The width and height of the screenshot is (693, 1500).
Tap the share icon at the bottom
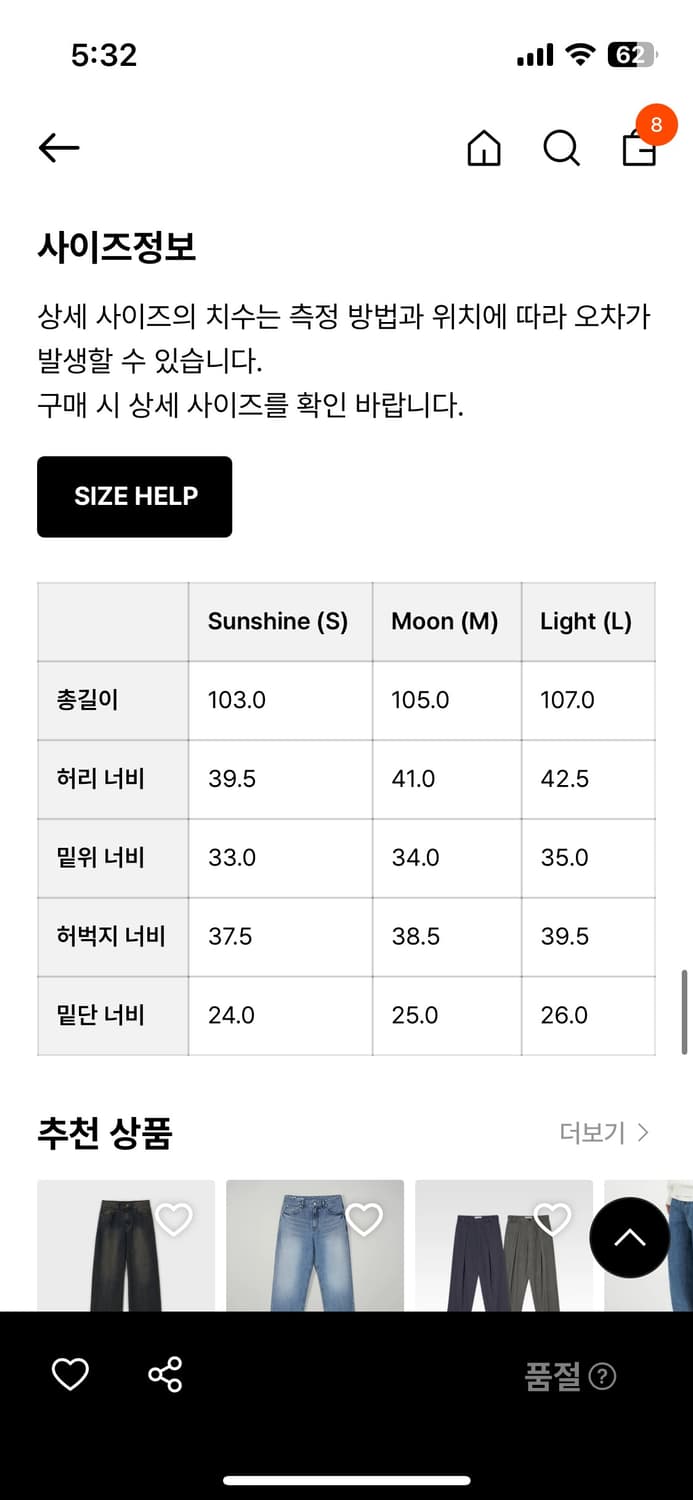[167, 1374]
